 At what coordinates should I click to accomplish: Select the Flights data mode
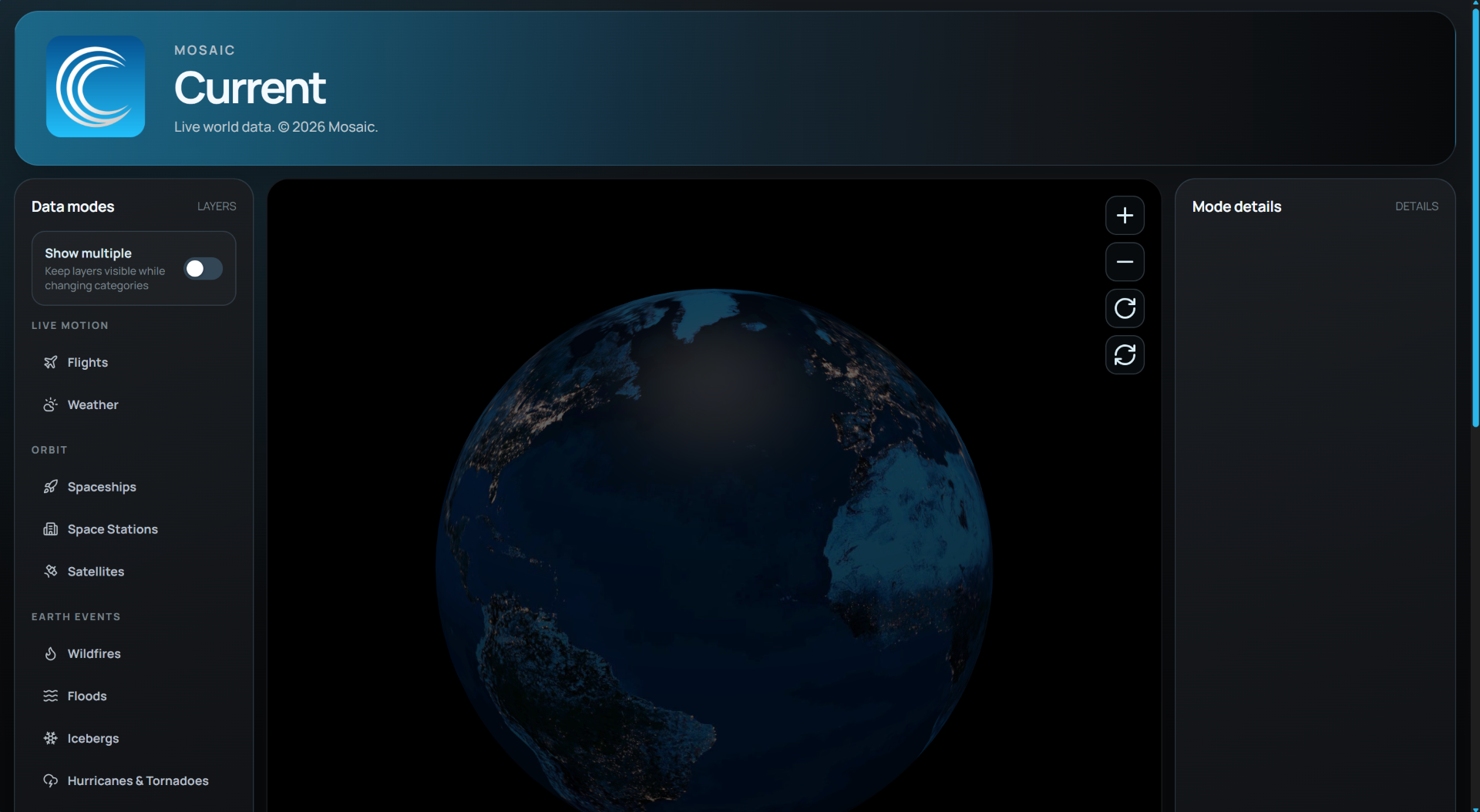pyautogui.click(x=133, y=362)
